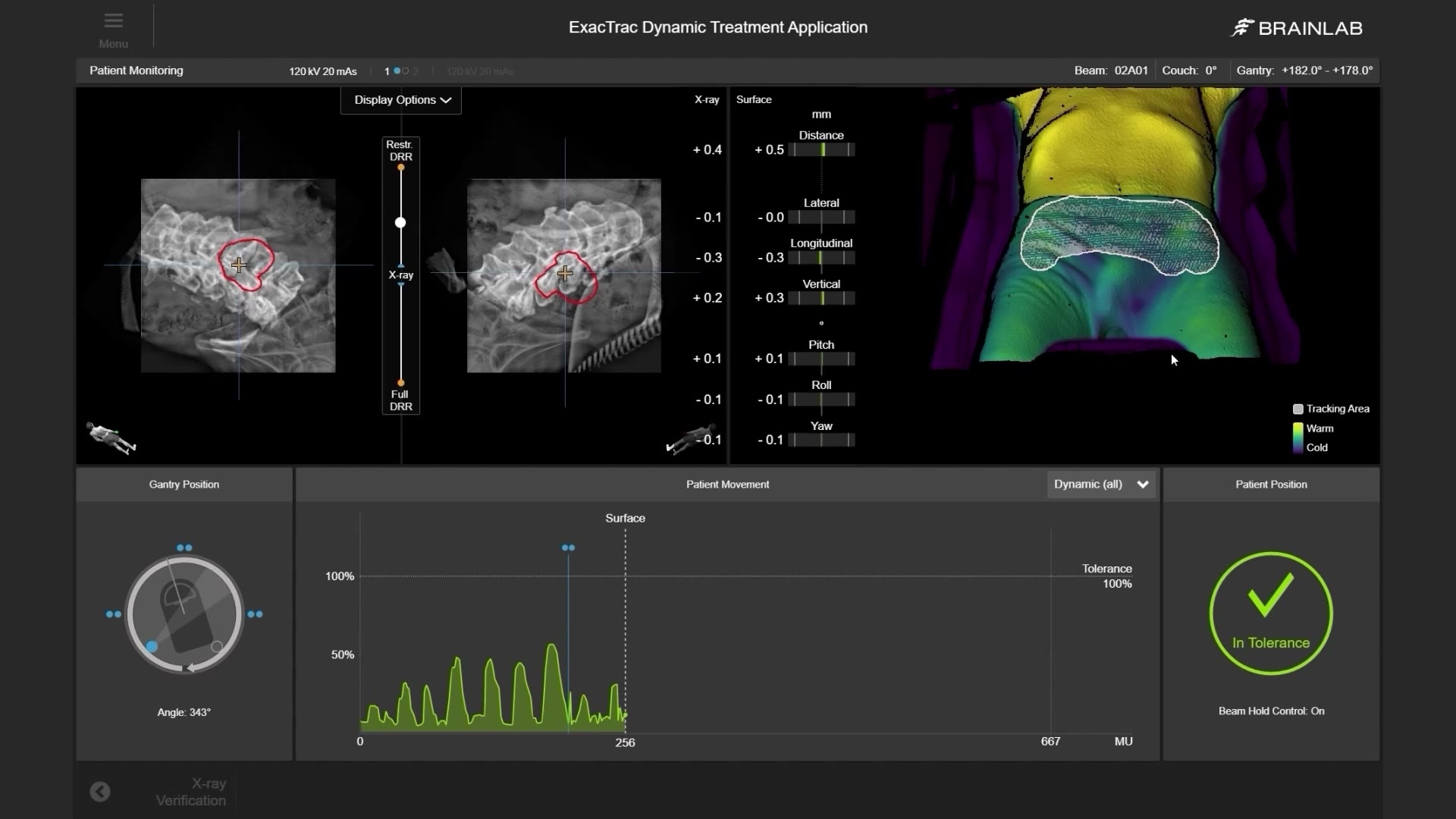Click the X-ray trigger dots above gantry dial
This screenshot has height=819, width=1456.
(184, 548)
